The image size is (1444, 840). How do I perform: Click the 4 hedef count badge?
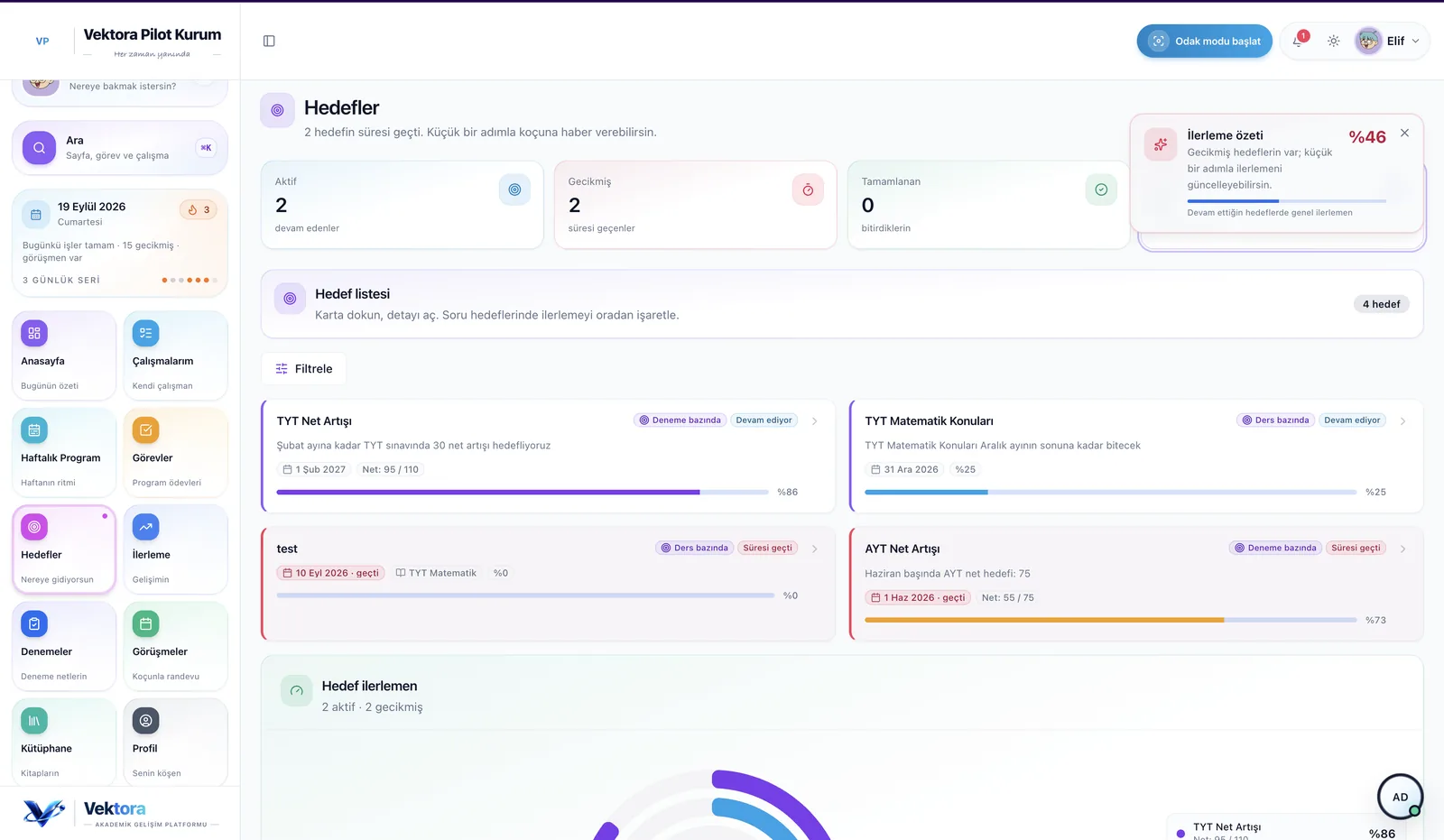[x=1381, y=304]
